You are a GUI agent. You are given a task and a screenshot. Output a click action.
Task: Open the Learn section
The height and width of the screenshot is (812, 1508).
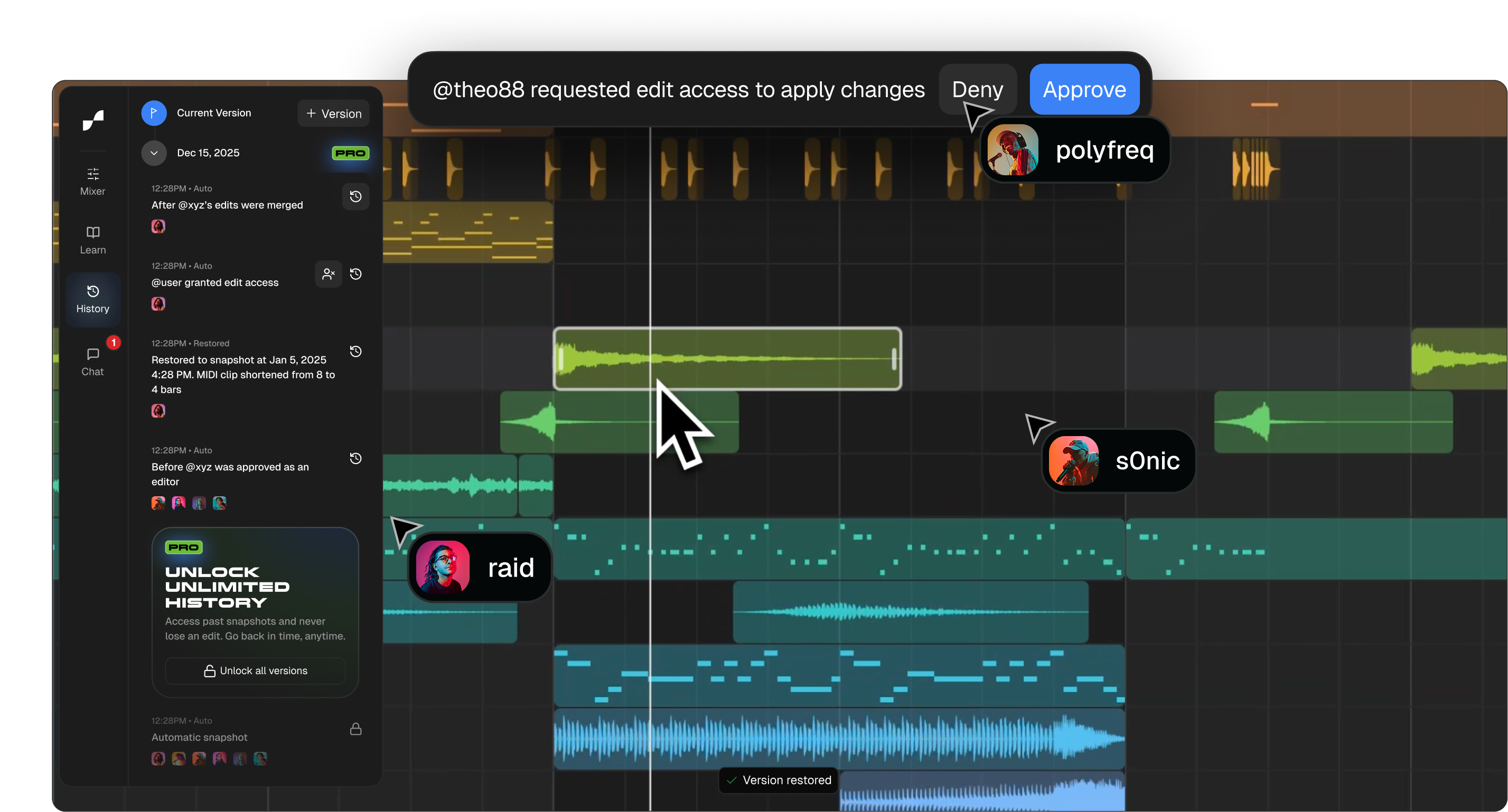click(x=92, y=240)
